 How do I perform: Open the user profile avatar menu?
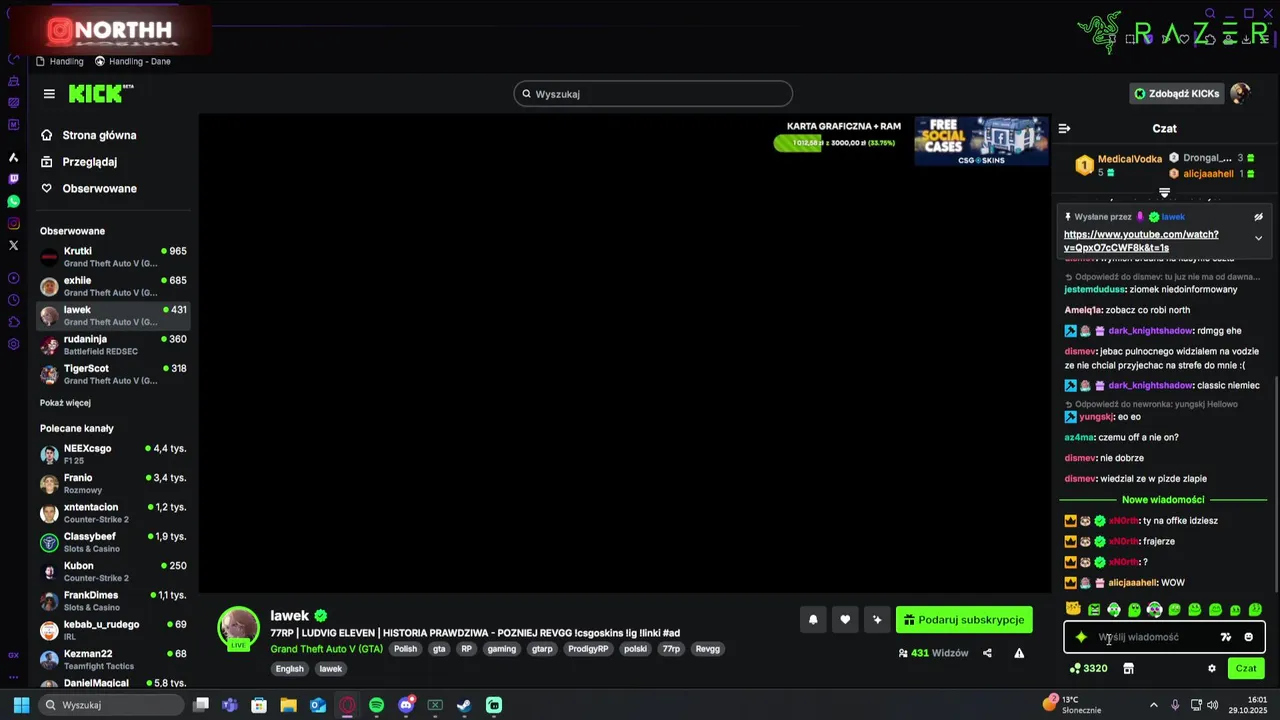coord(1240,94)
